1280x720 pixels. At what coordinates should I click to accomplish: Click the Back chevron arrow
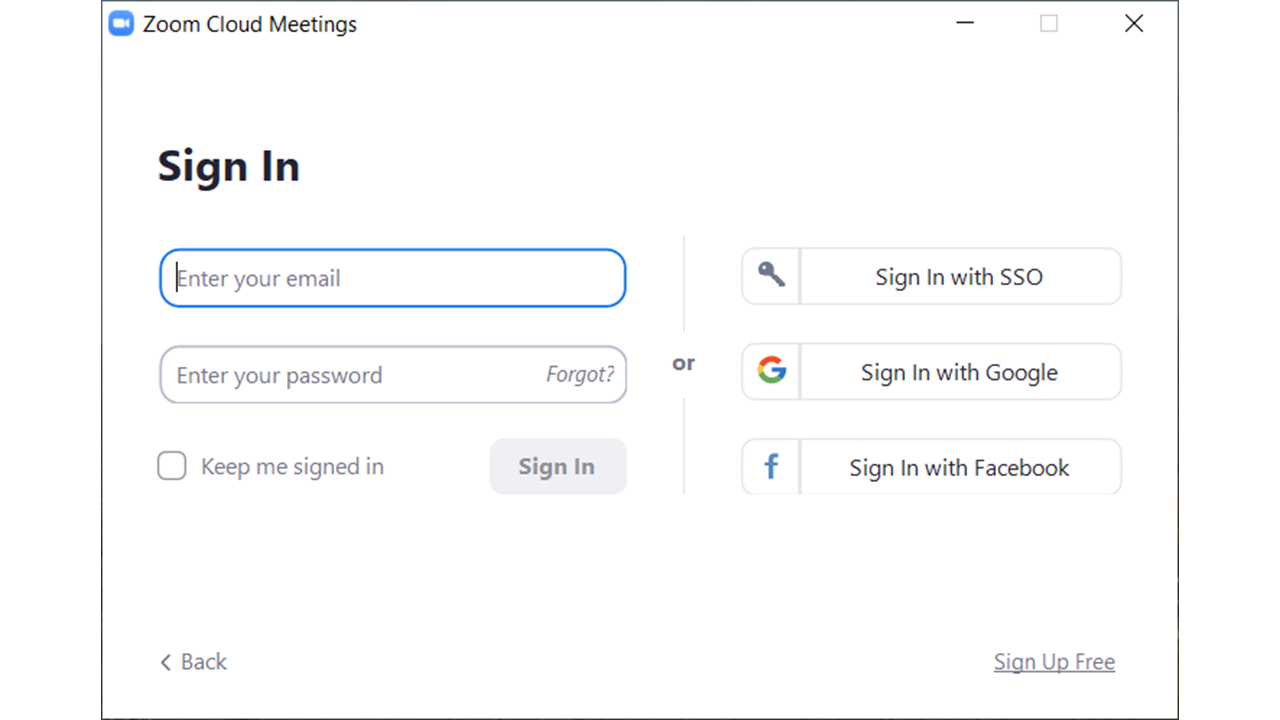166,662
